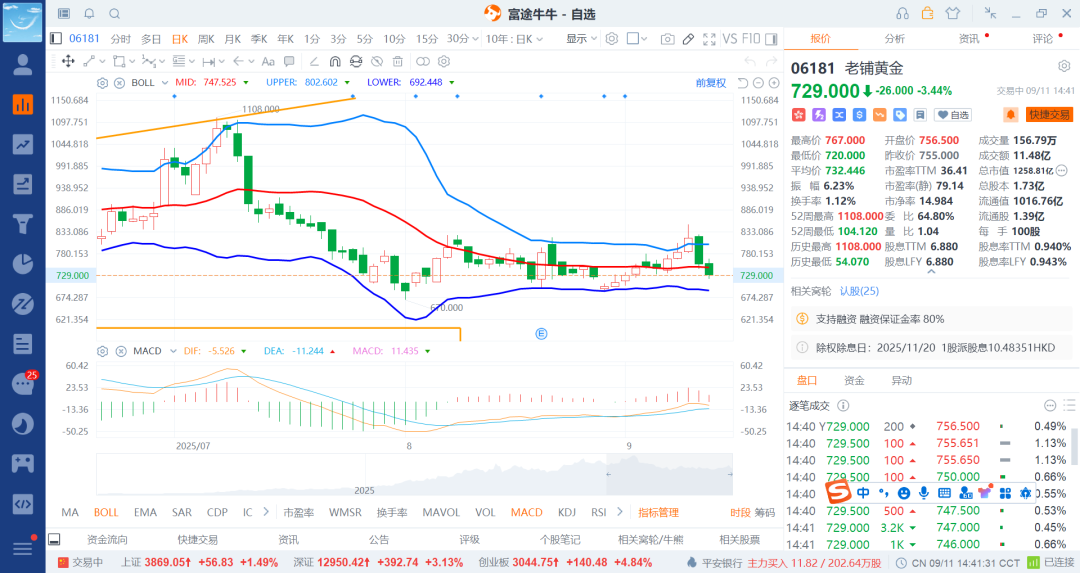
Task: Open quote panel settings gear
Action: 1064,66
